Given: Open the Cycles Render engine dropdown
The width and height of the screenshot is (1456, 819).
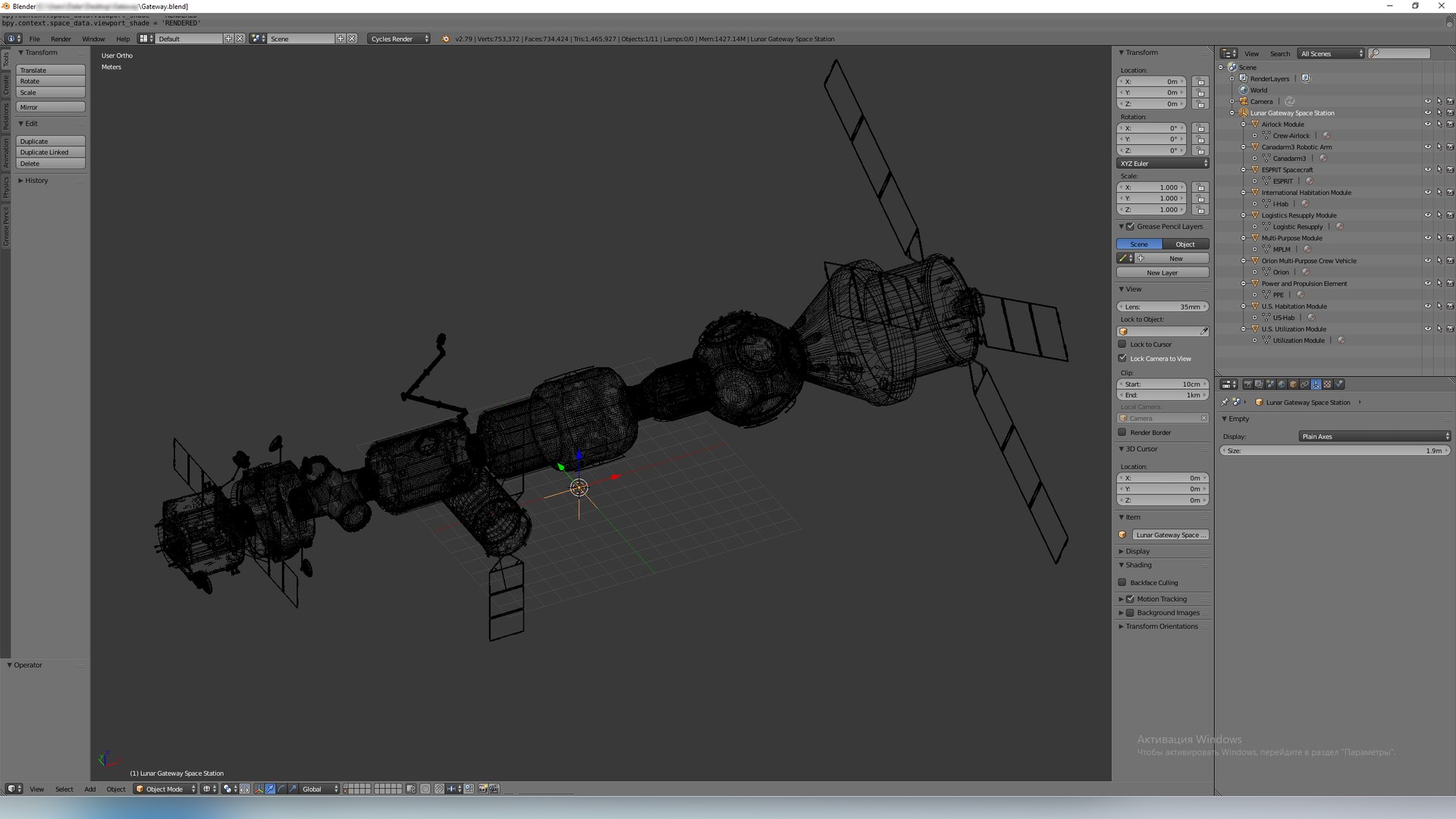Looking at the screenshot, I should point(399,39).
